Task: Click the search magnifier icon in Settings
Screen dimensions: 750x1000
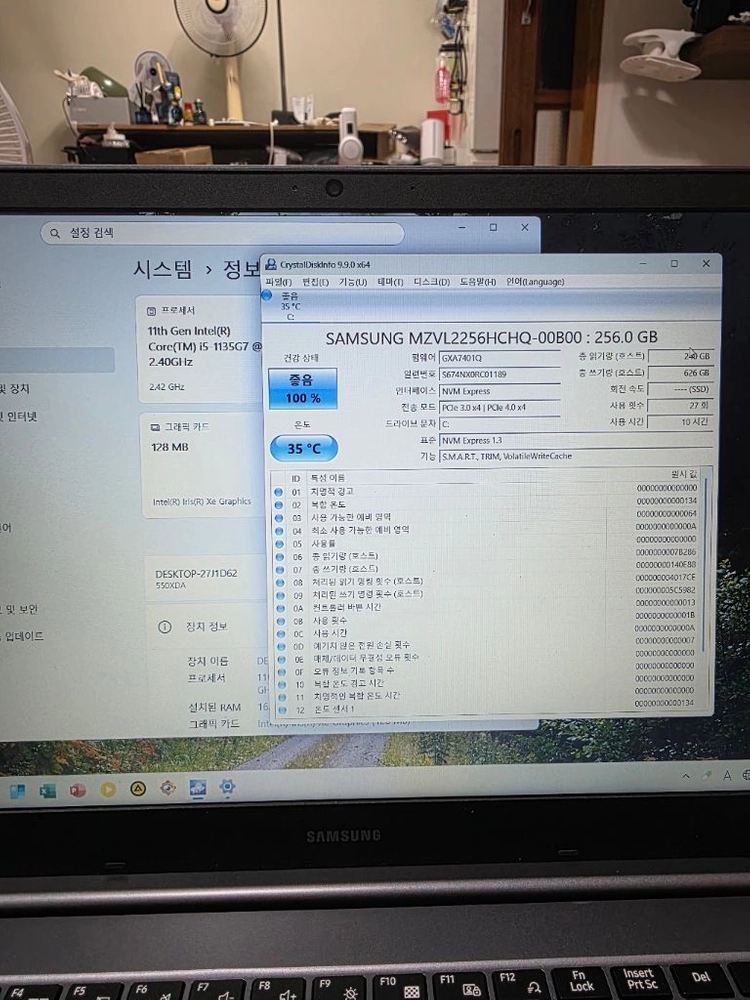Action: tap(55, 233)
